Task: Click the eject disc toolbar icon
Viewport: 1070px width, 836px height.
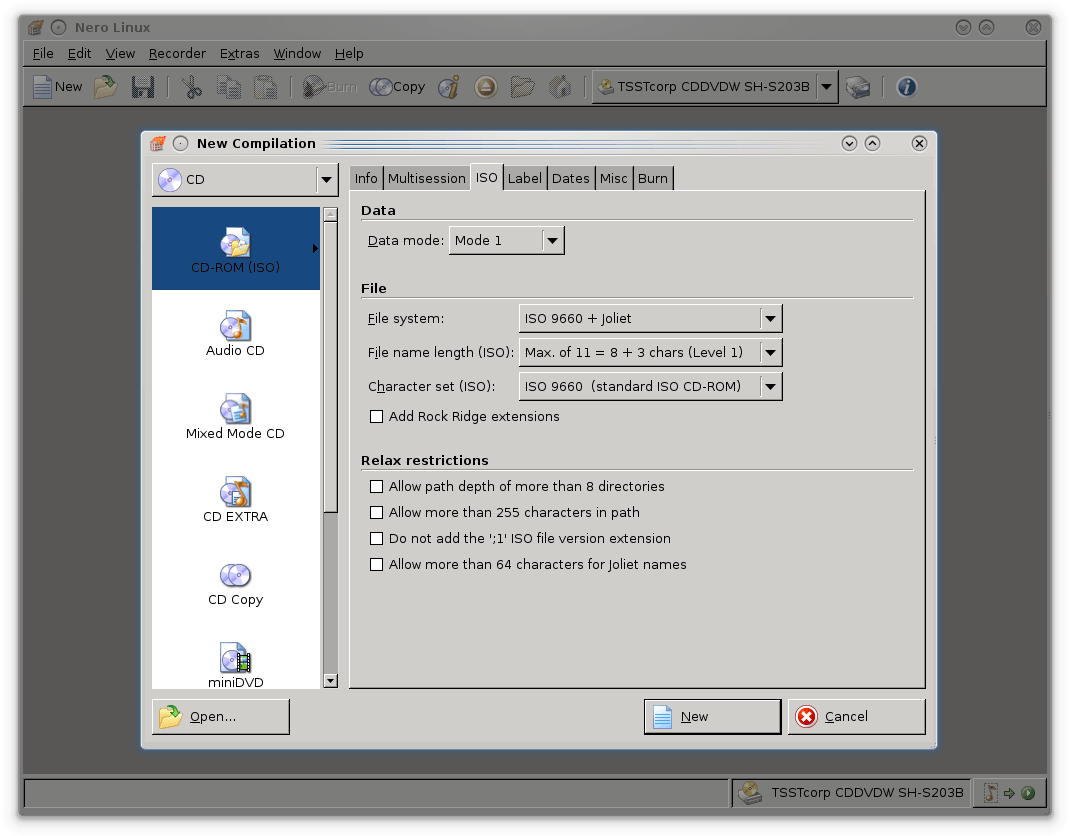Action: point(485,87)
